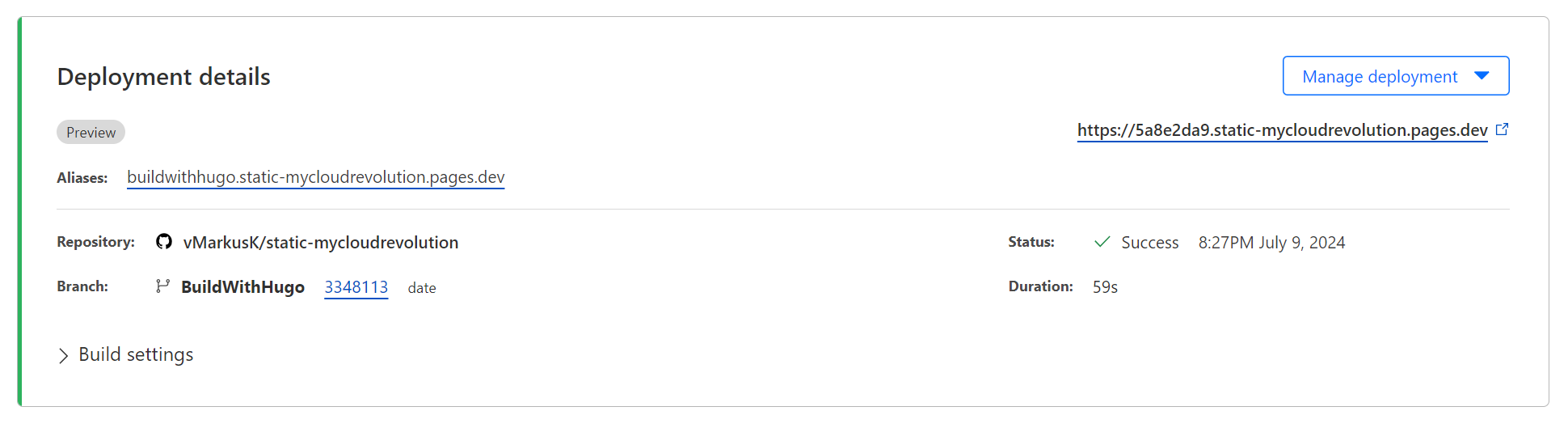Click the 8:27PM July 9, 2024 timestamp
The height and width of the screenshot is (428, 1568).
pos(1271,243)
